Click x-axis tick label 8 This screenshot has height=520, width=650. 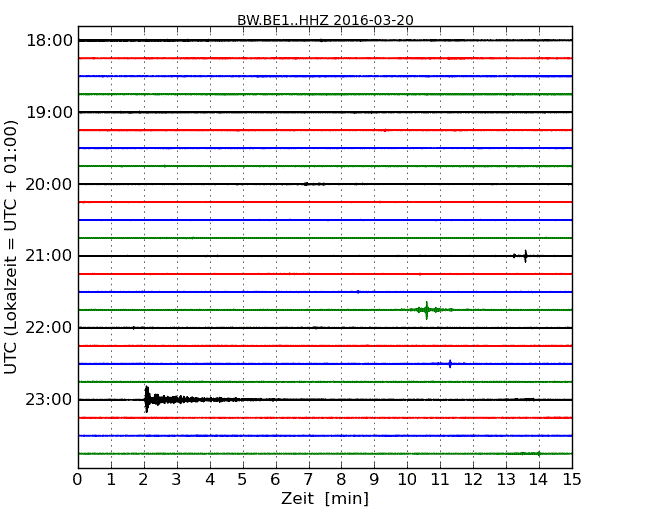coord(341,479)
